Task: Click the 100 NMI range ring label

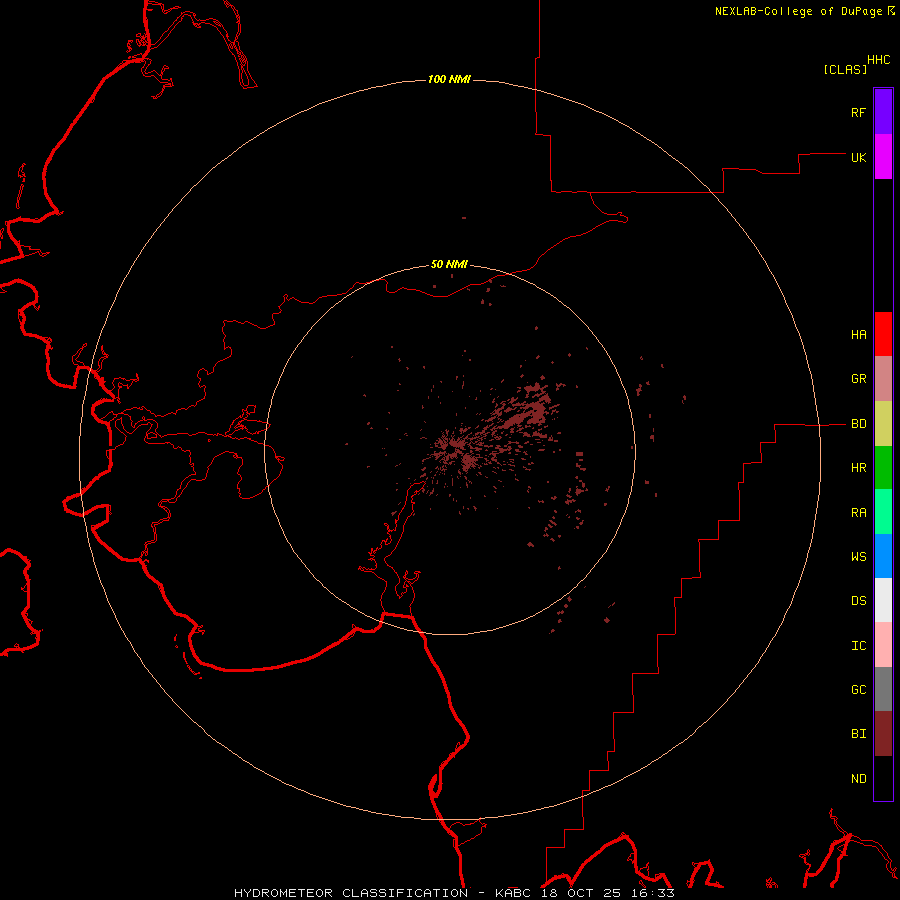Action: pyautogui.click(x=449, y=79)
